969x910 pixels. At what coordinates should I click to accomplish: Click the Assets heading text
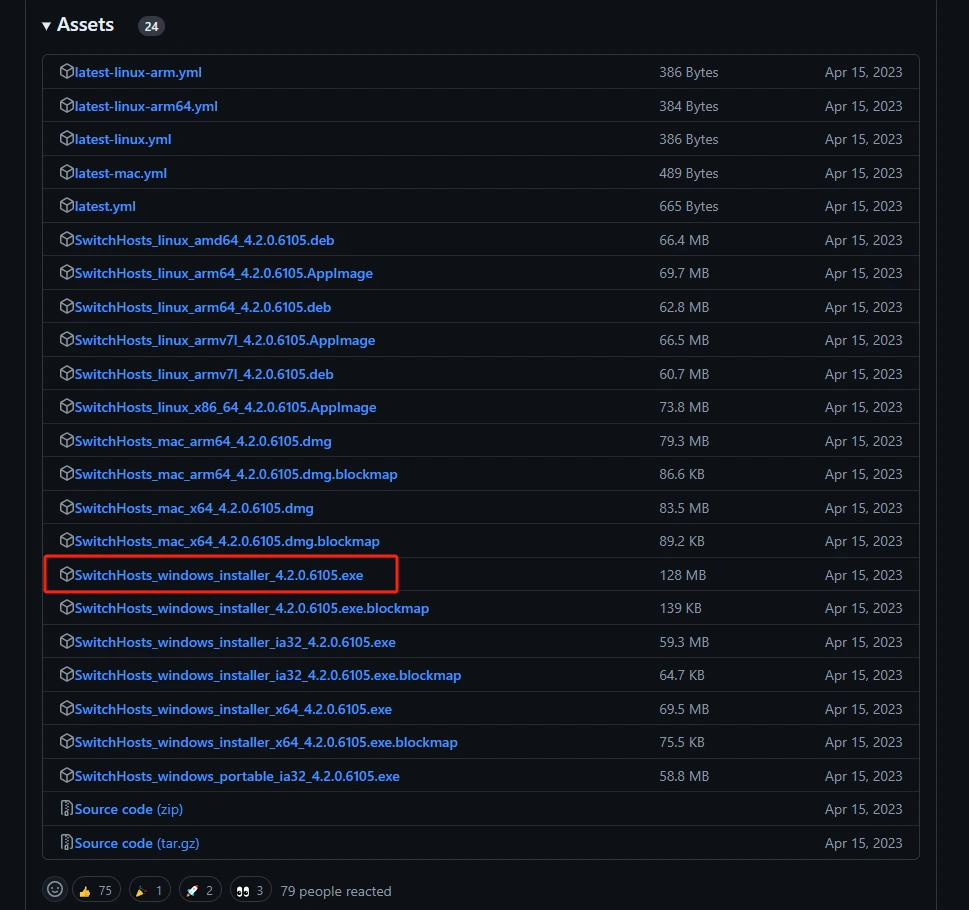[x=85, y=25]
